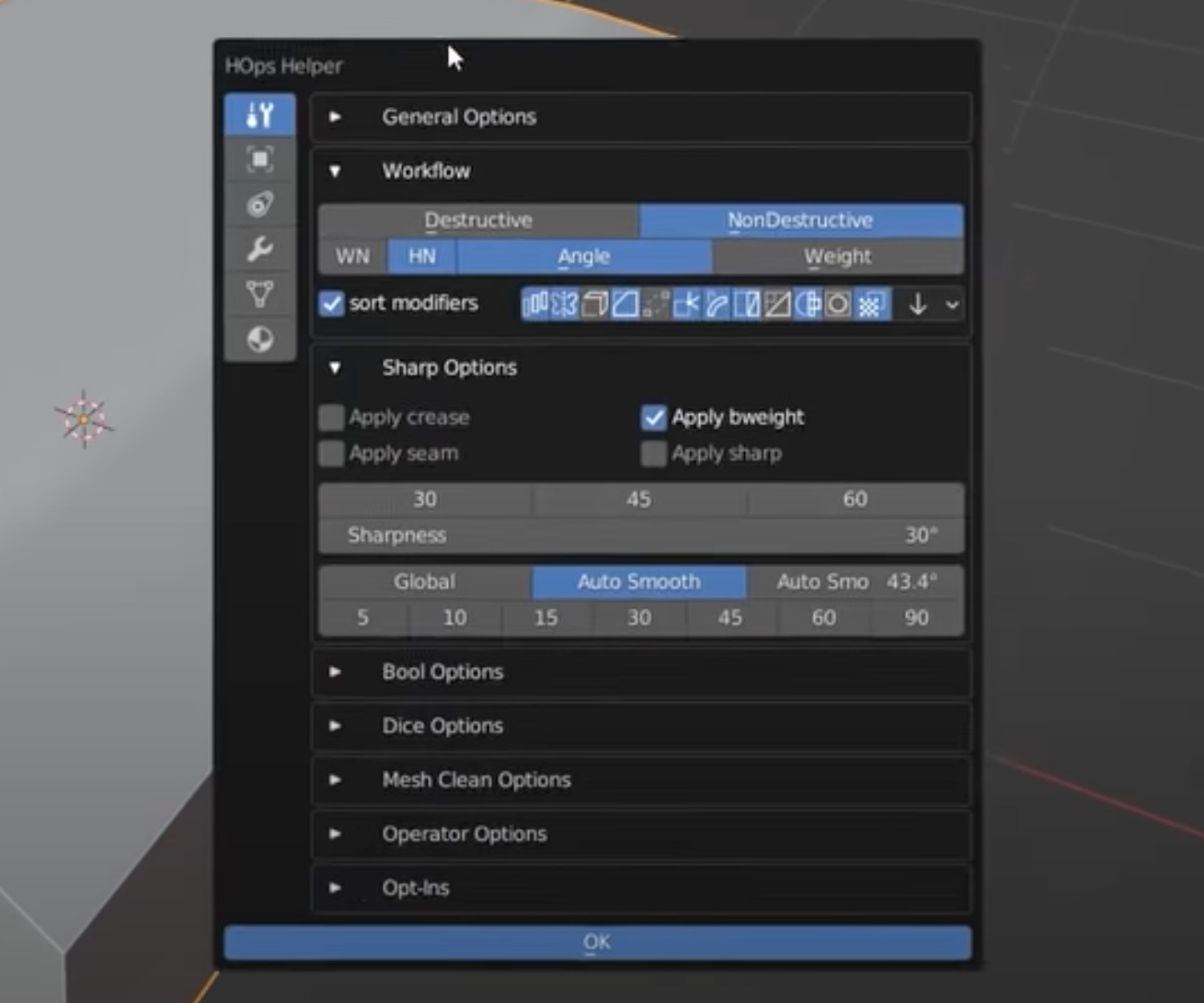Set auto smooth angle preset 30
The width and height of the screenshot is (1204, 1003).
pyautogui.click(x=640, y=618)
